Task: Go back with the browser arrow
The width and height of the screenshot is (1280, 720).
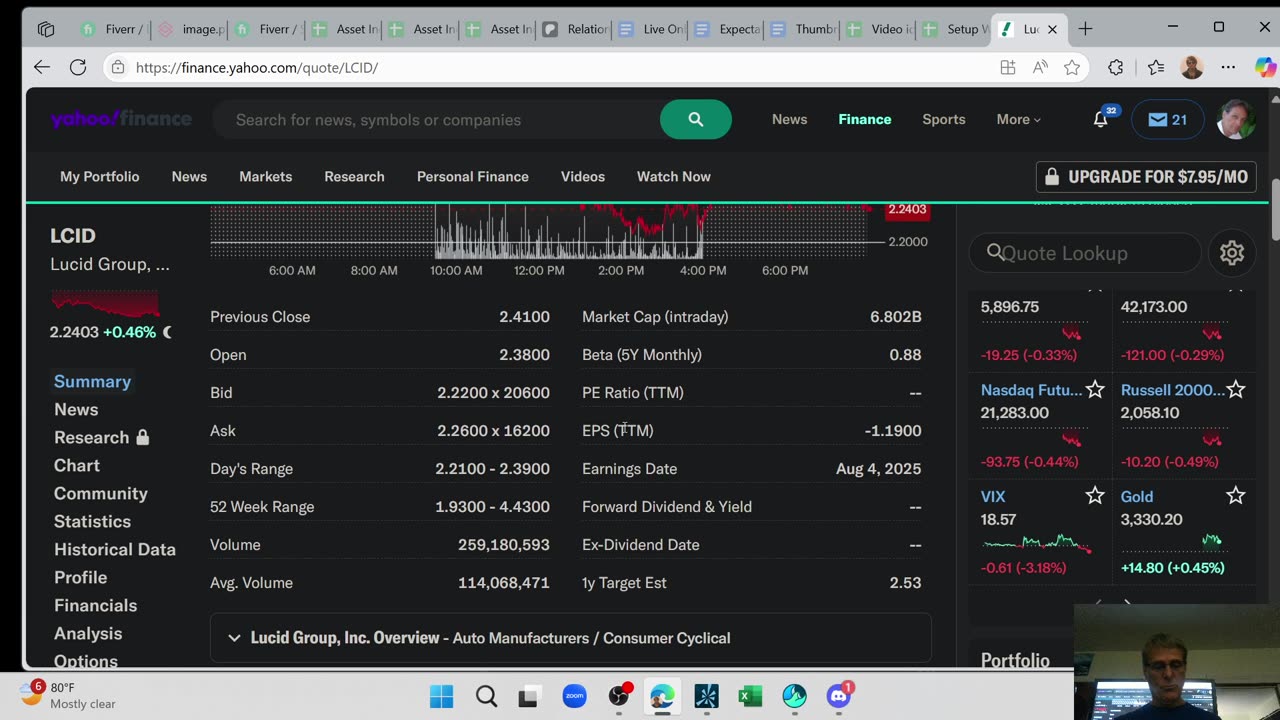Action: point(41,67)
